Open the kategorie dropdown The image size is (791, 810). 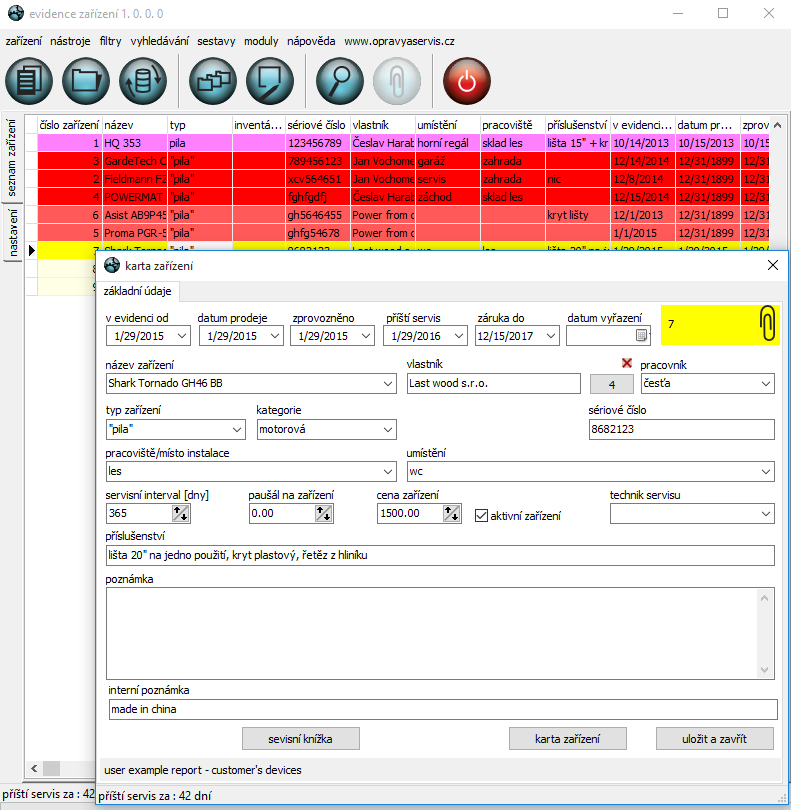pos(388,429)
